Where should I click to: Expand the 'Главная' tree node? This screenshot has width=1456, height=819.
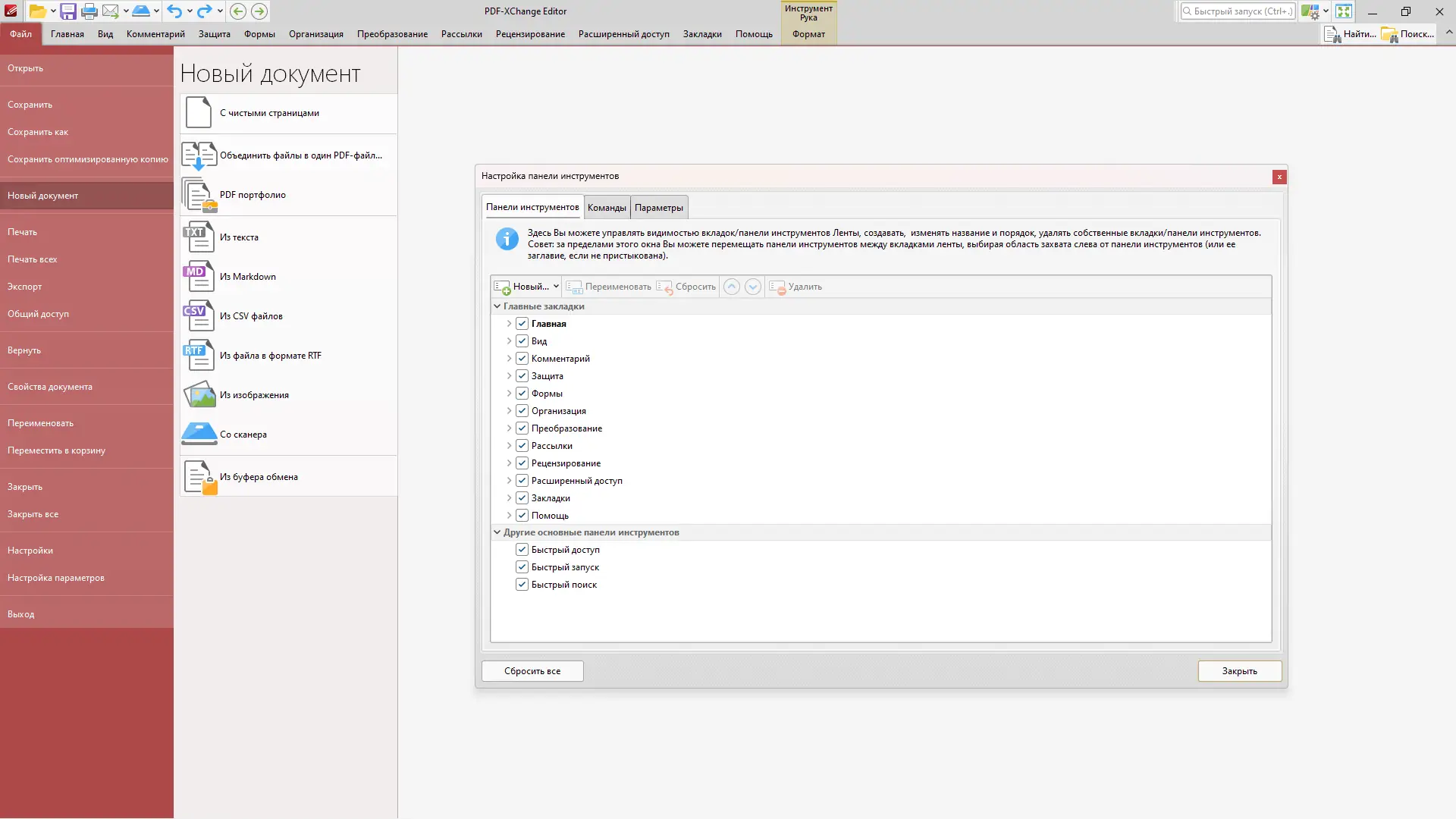click(509, 324)
